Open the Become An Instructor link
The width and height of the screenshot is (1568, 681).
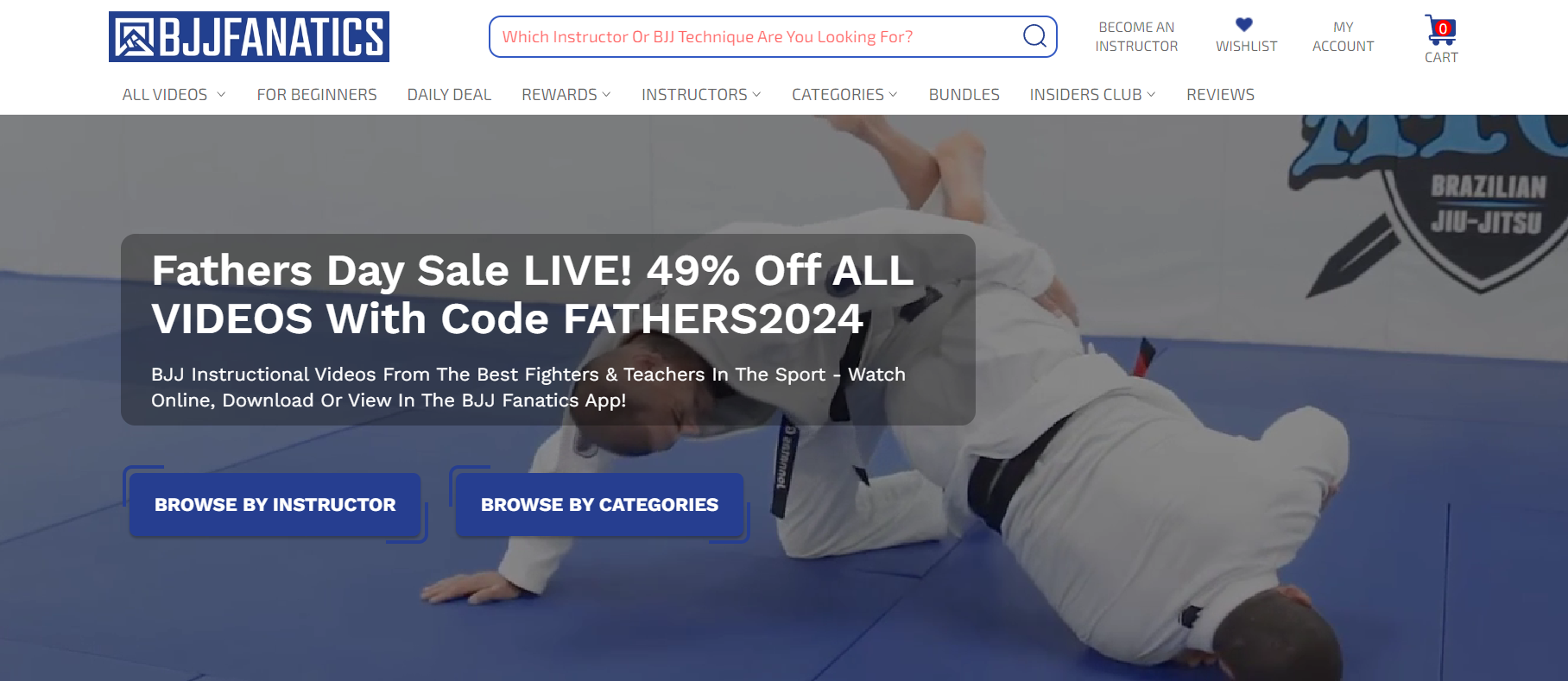[1136, 37]
